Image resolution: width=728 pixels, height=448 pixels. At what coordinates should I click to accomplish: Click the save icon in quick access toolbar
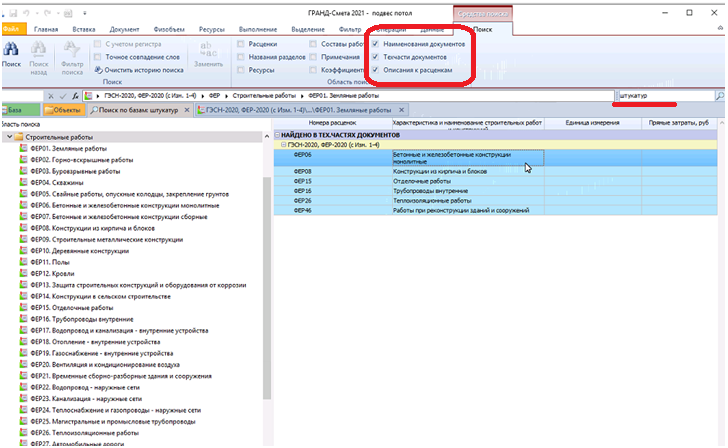point(13,13)
